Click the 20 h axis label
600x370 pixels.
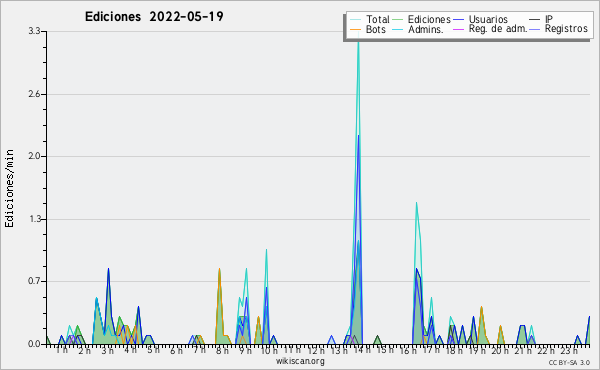pos(500,350)
